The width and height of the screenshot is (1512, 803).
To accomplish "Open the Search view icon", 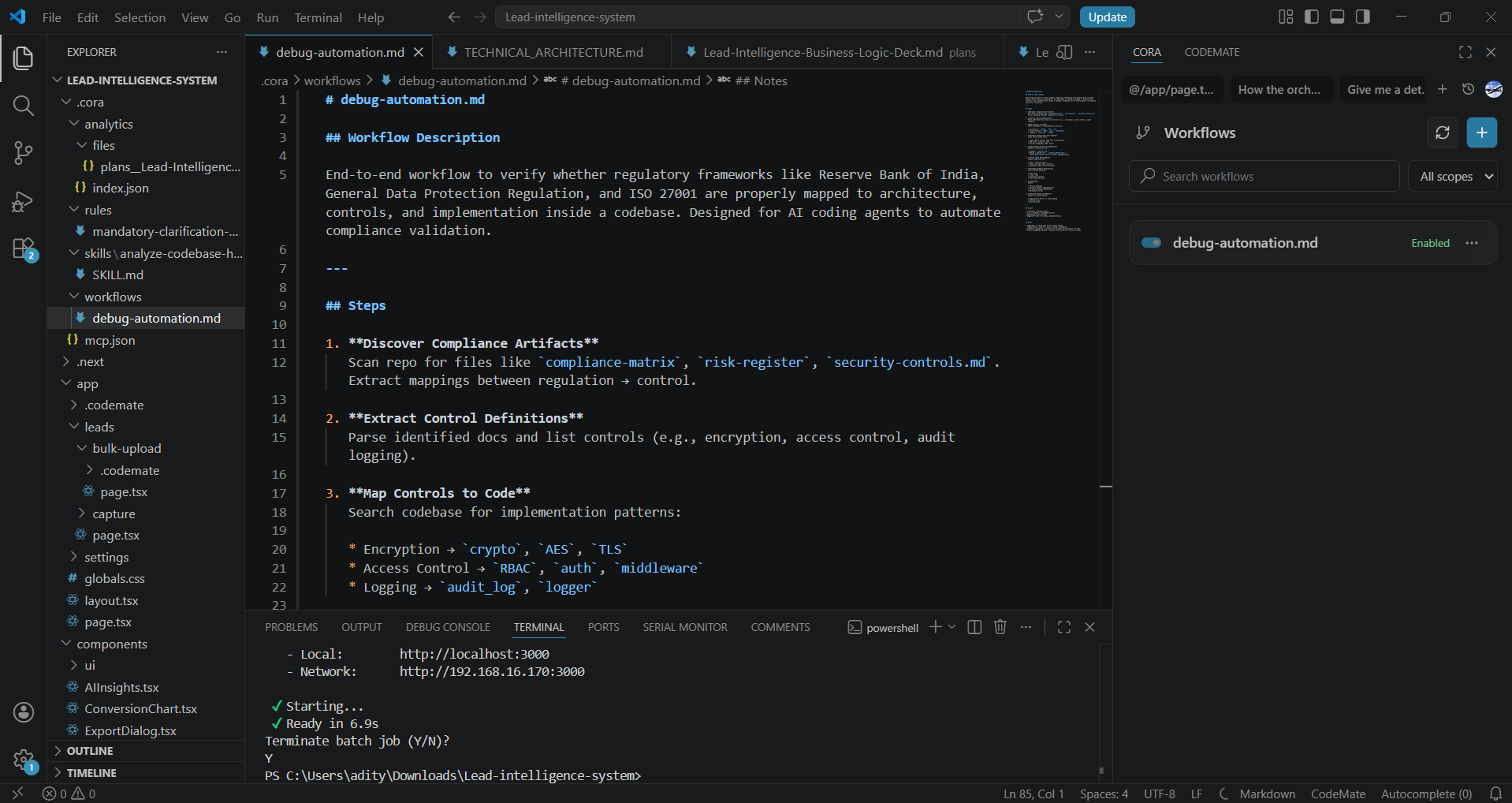I will (x=24, y=106).
